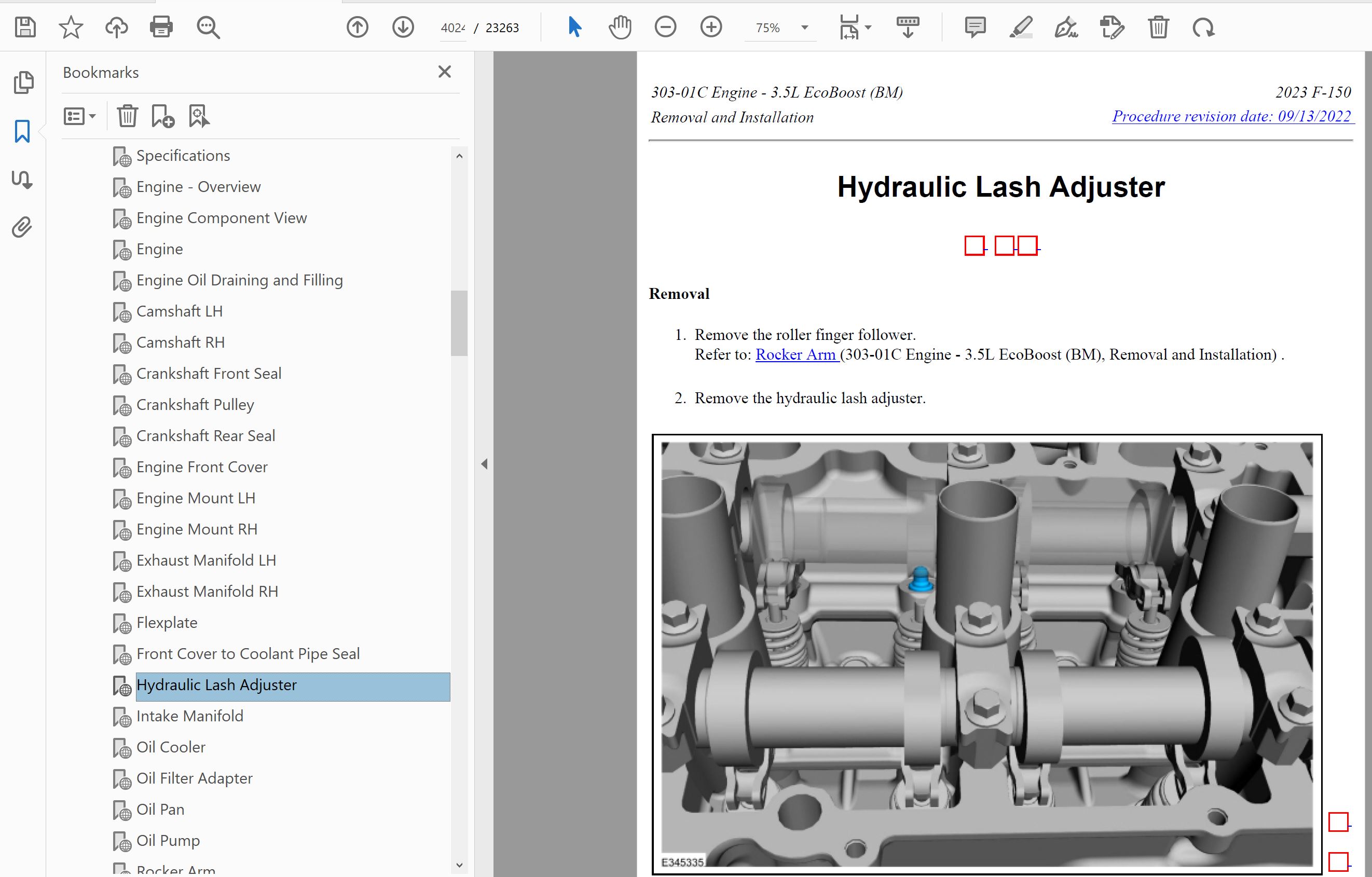This screenshot has width=1372, height=877.
Task: Click the print icon in toolbar
Action: [x=161, y=28]
